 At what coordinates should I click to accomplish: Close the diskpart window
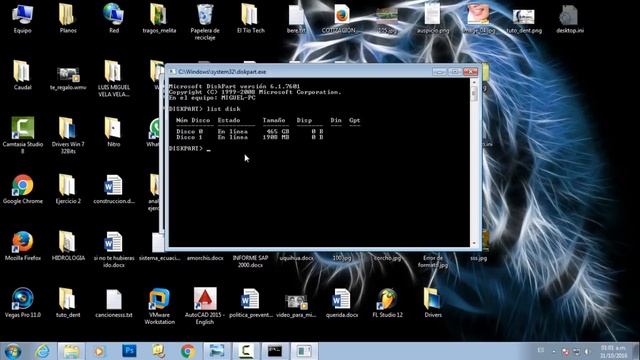click(470, 71)
